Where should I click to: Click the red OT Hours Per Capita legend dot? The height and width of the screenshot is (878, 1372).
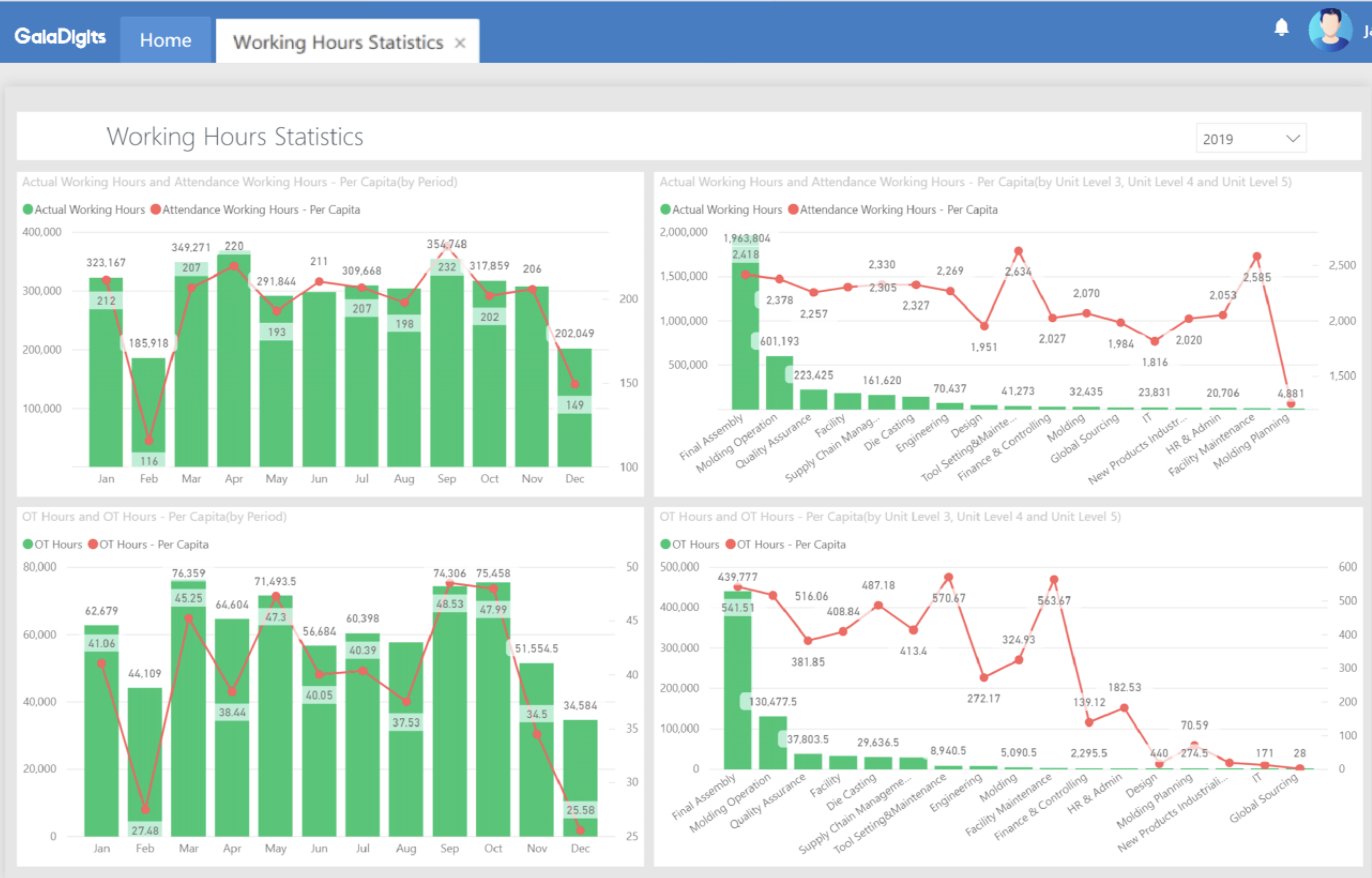[x=95, y=545]
